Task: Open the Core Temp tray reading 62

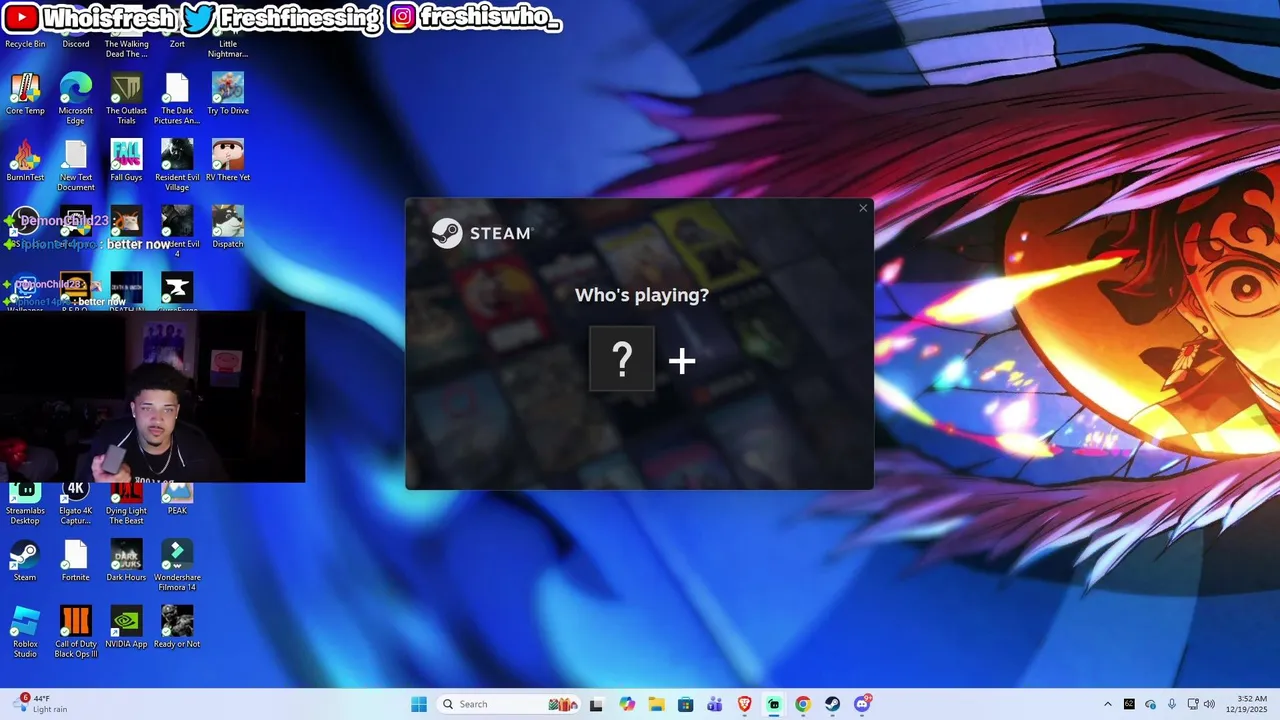Action: pyautogui.click(x=1129, y=704)
